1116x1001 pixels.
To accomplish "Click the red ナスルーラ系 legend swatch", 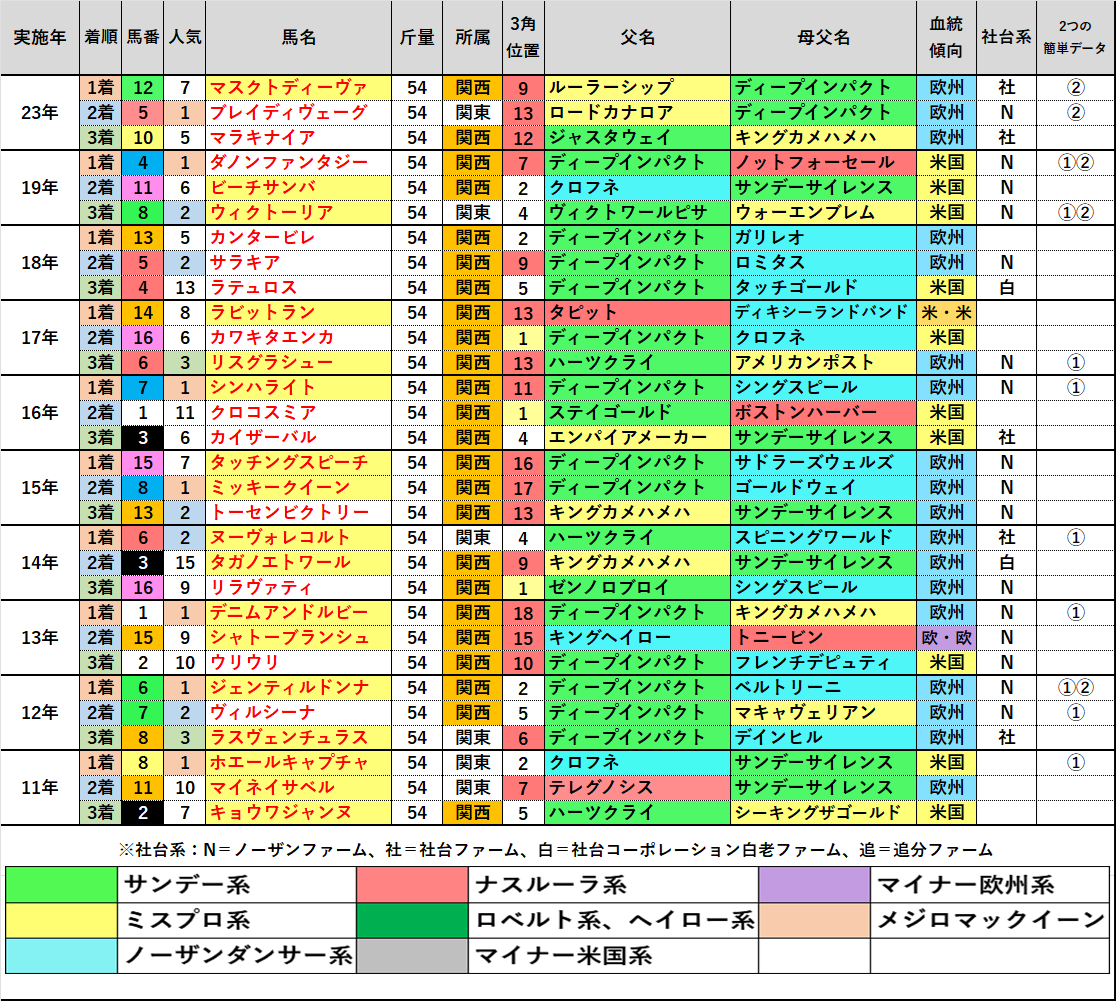I will [412, 885].
